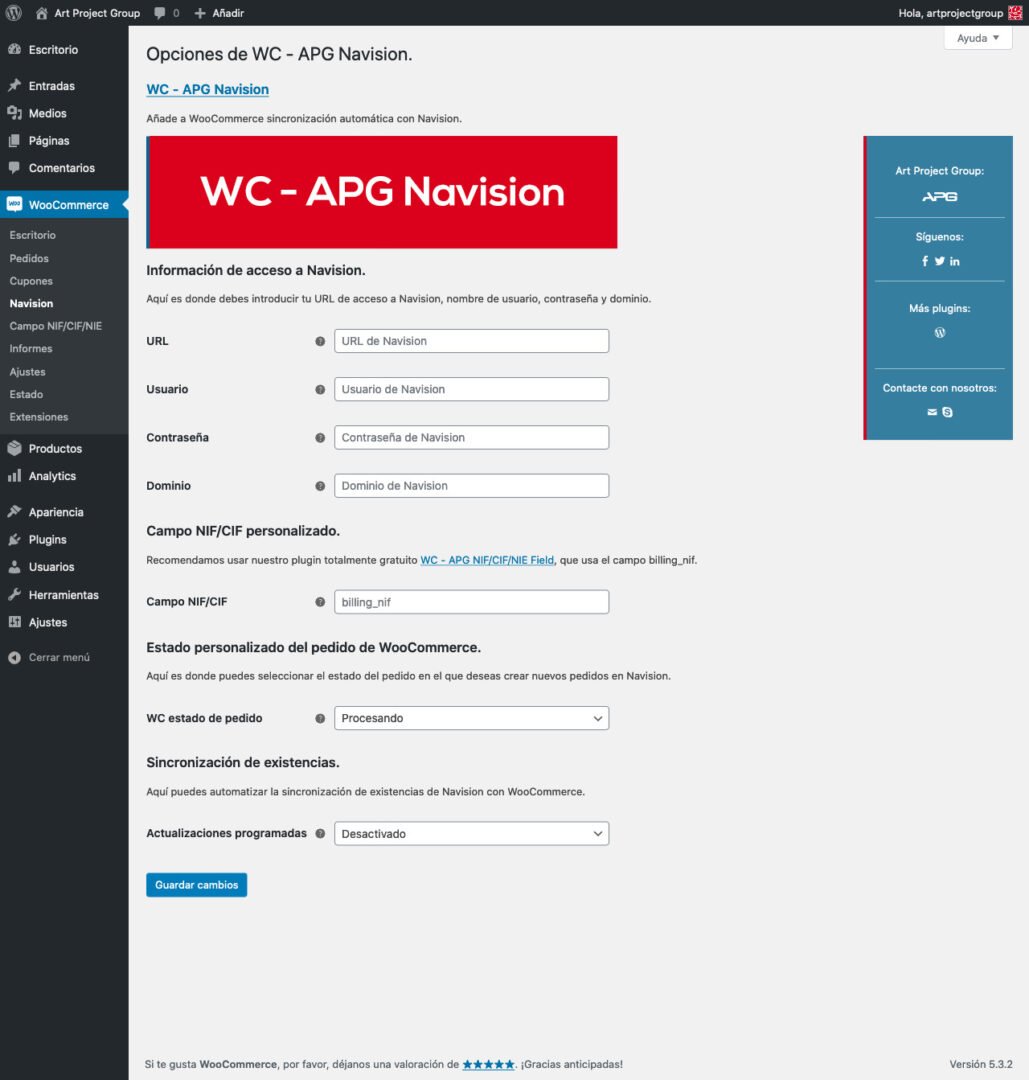Click the Twitter bird icon
Viewport: 1029px width, 1080px height.
click(x=940, y=261)
